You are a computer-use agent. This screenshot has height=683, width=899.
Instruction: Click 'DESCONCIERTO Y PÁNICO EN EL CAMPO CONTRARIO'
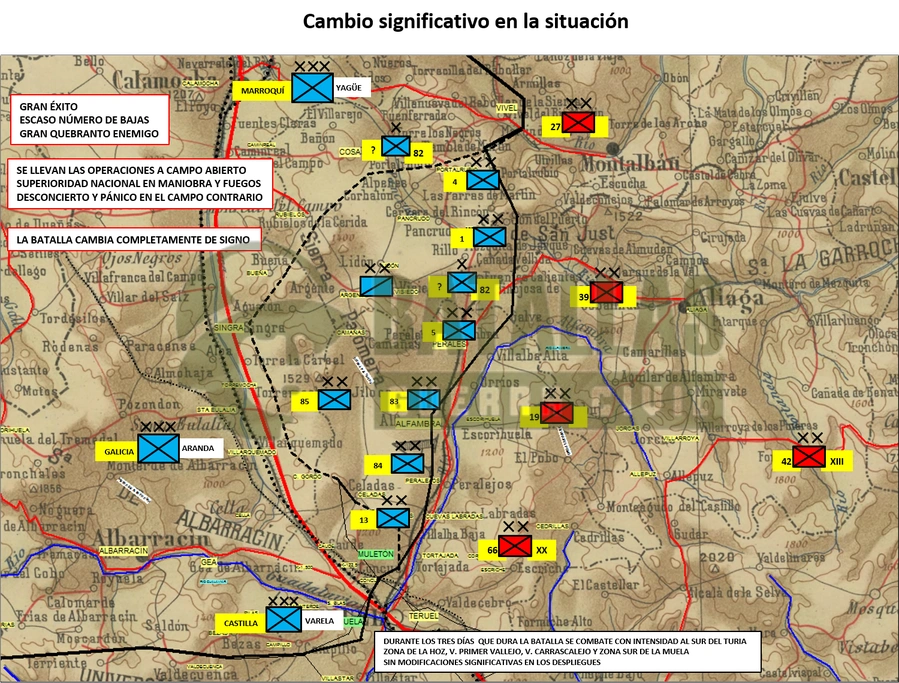139,197
